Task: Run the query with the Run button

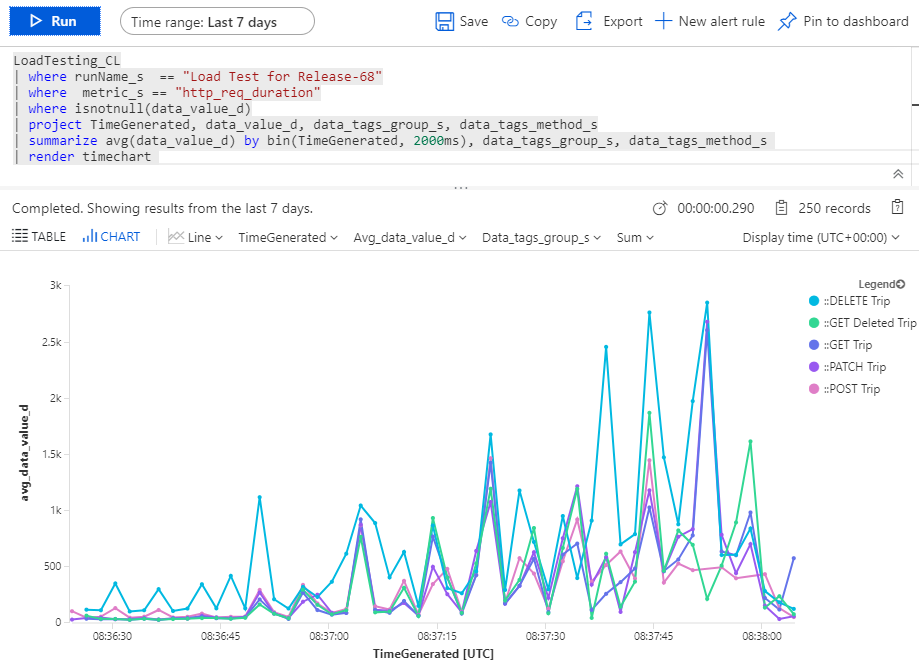Action: (51, 21)
